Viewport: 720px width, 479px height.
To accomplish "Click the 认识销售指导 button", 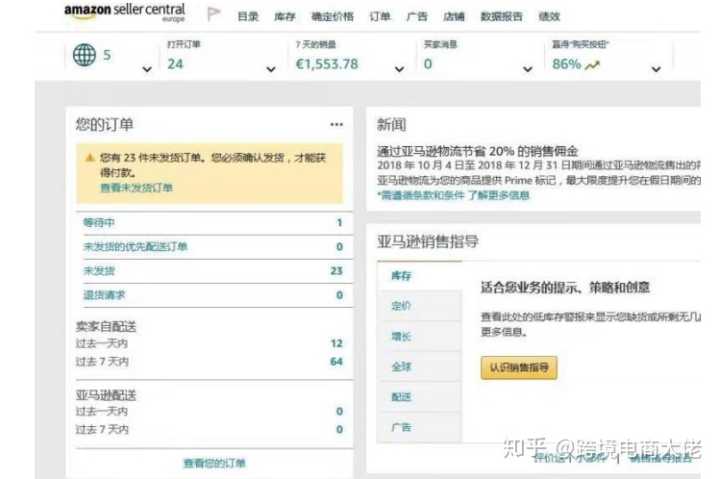I will 519,367.
